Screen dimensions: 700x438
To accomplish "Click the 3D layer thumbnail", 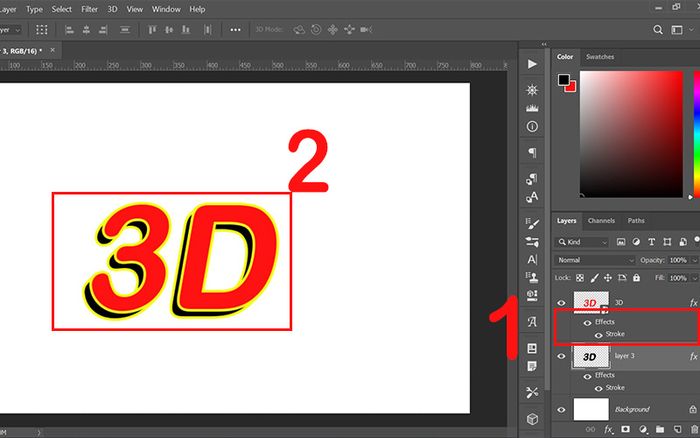I will [x=591, y=303].
